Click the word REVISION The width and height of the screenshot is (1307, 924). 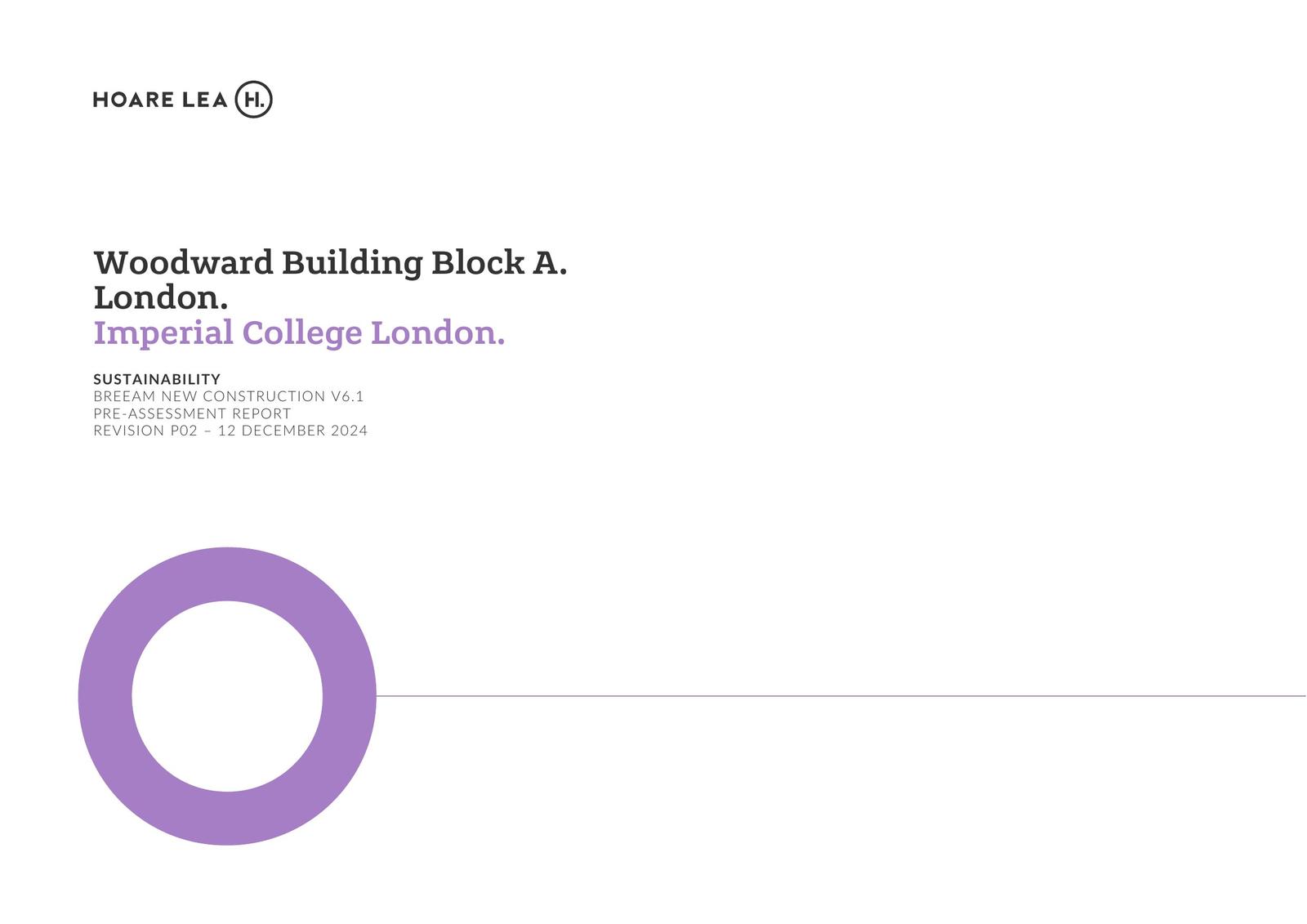click(129, 431)
